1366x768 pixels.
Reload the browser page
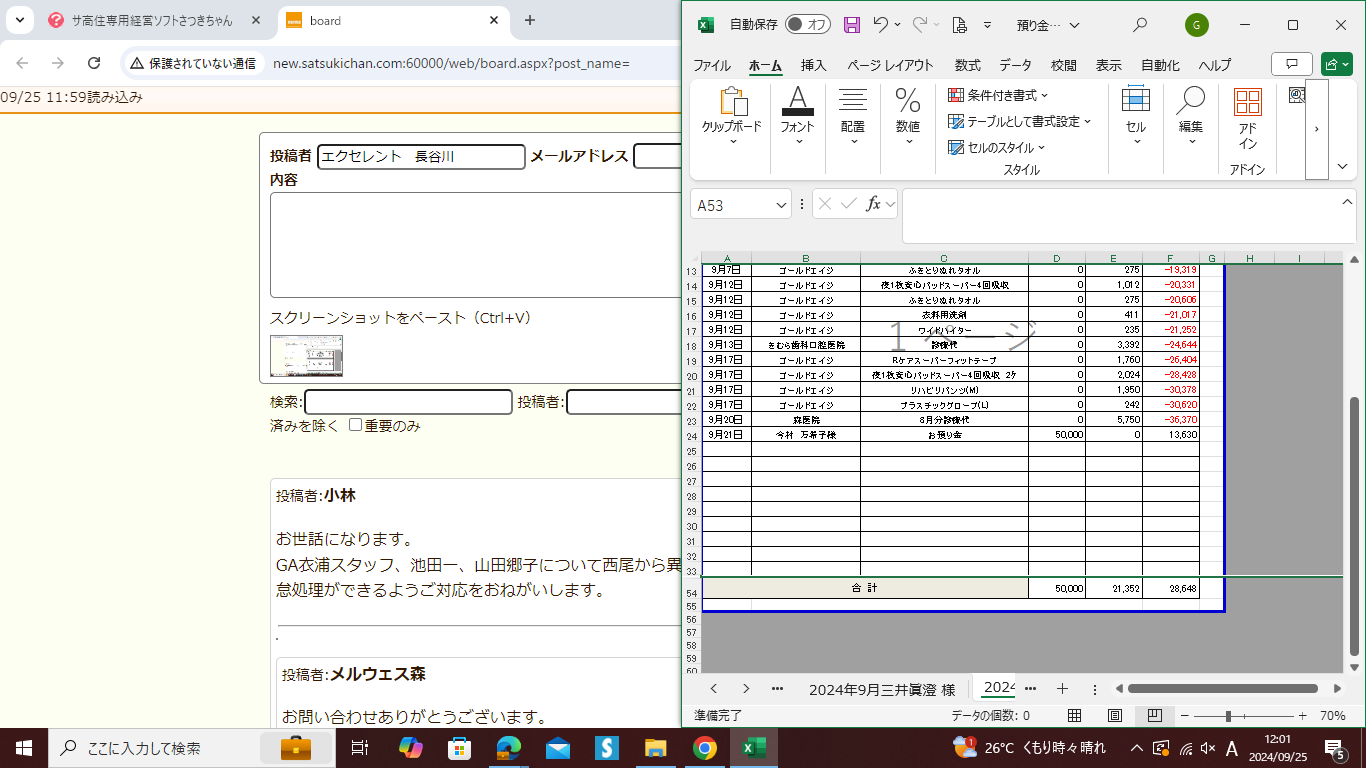point(94,63)
